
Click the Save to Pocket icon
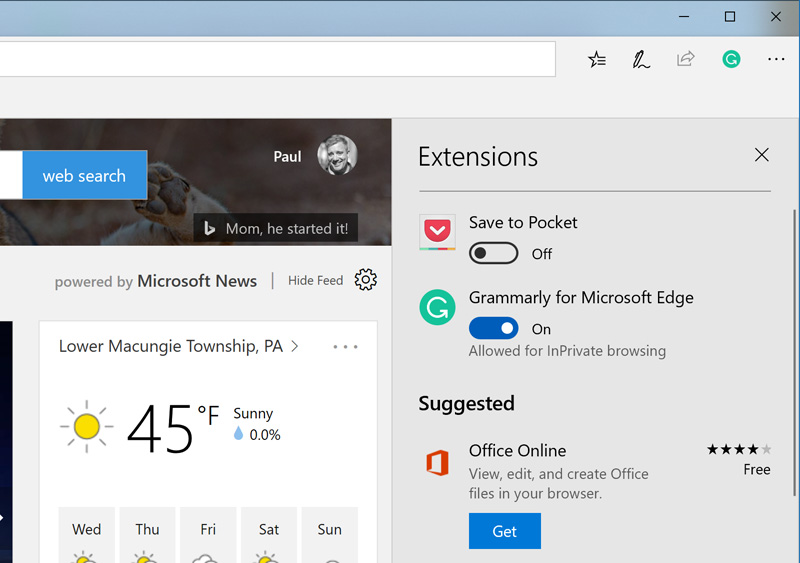coord(437,232)
